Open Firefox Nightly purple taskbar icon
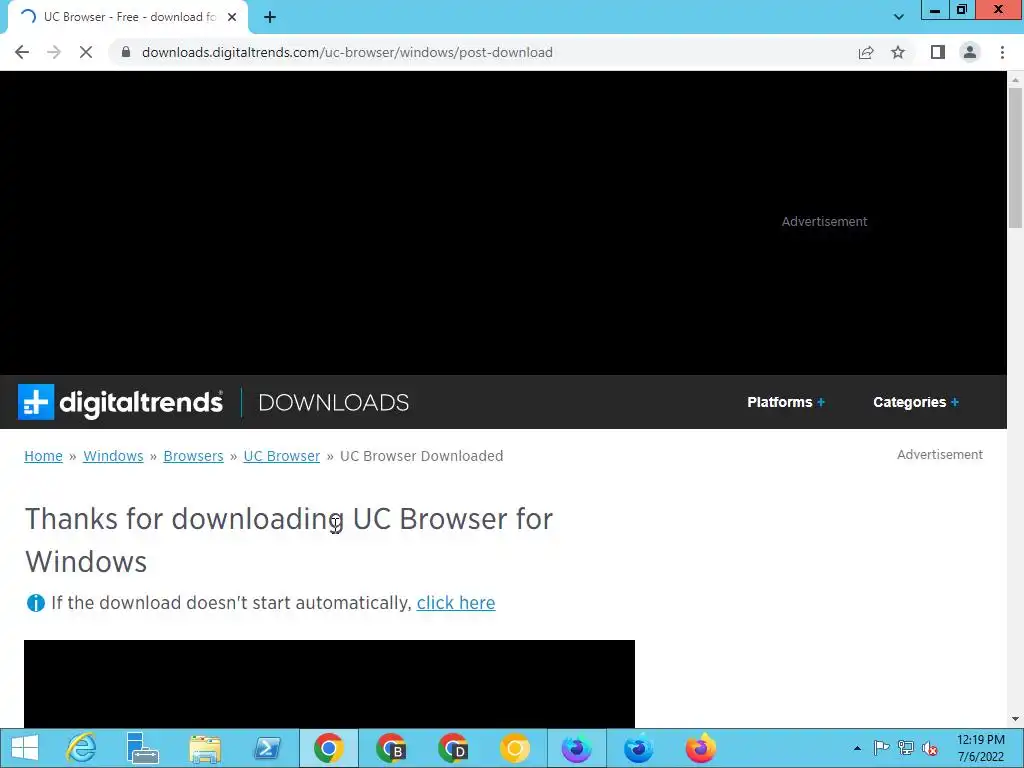Viewport: 1024px width, 768px height. click(x=577, y=748)
